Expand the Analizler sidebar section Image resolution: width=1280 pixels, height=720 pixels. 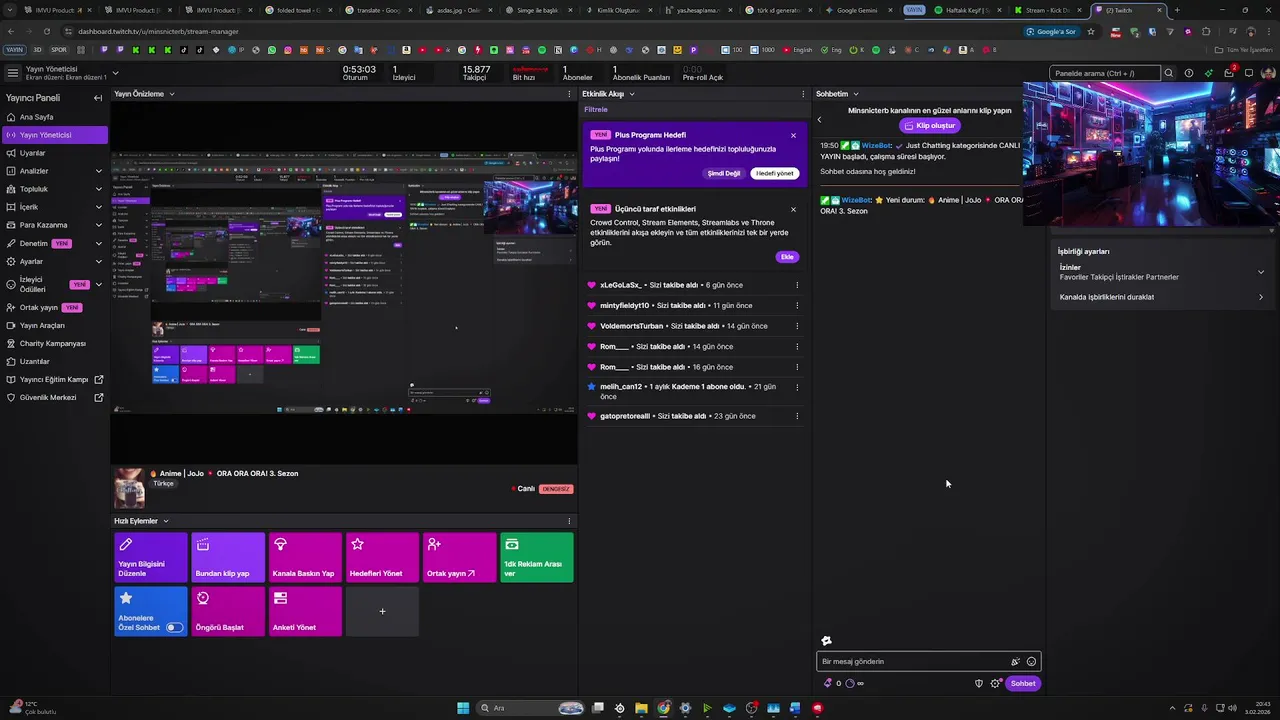pos(98,171)
